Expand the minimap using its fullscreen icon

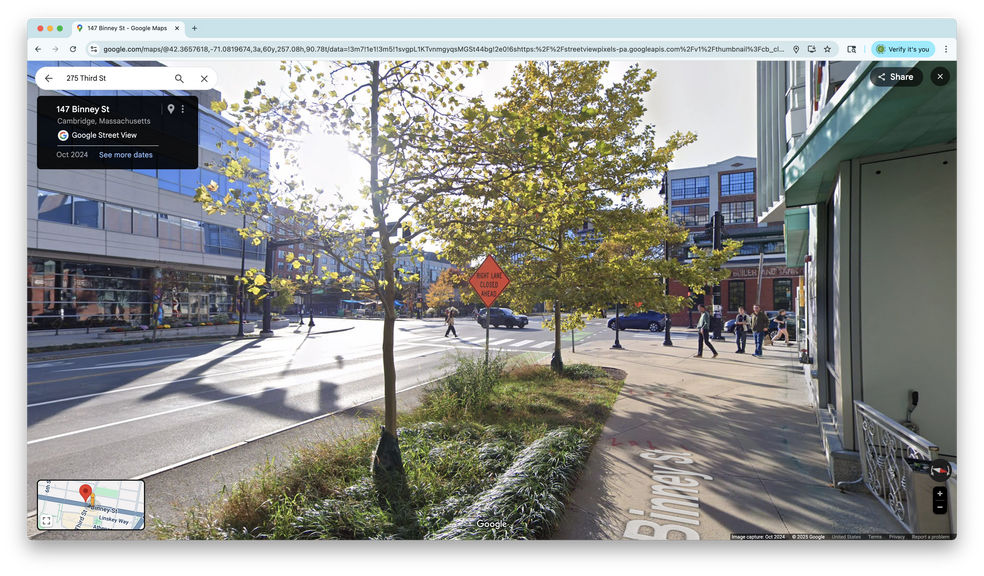[46, 521]
